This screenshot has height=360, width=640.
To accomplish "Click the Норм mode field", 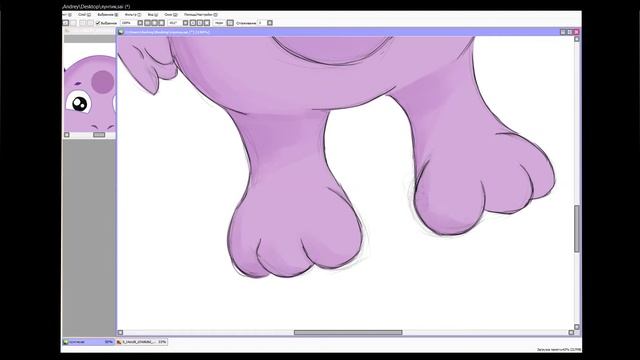I will click(x=220, y=23).
